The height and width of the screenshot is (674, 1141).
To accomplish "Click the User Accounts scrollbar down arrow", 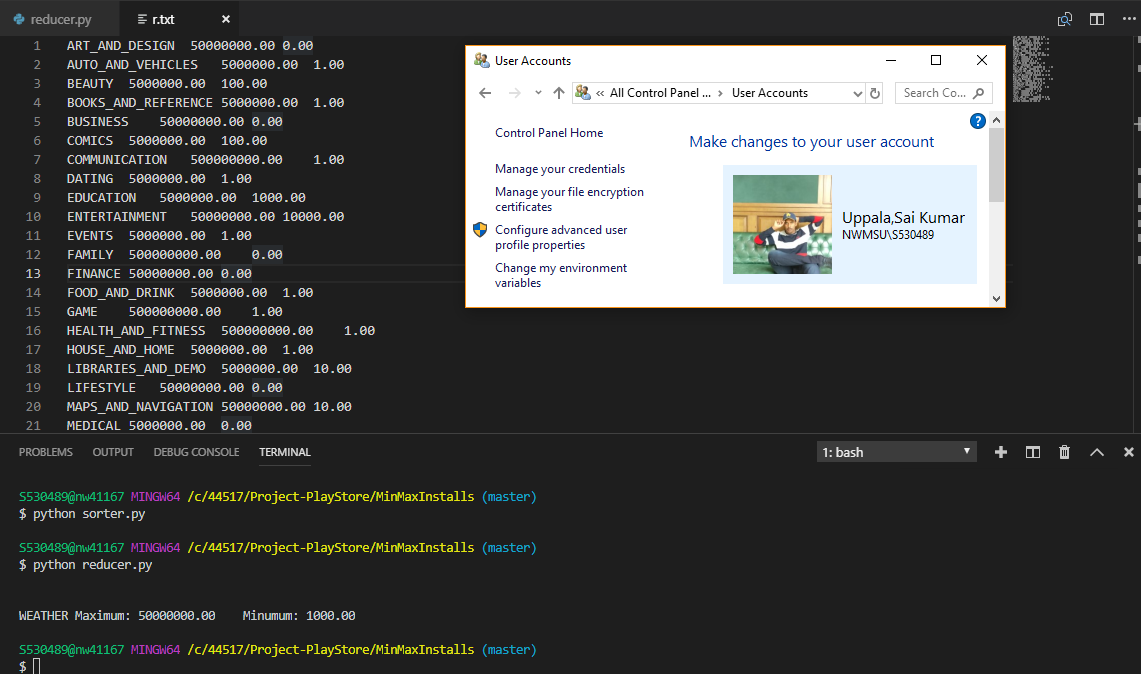I will pyautogui.click(x=996, y=298).
